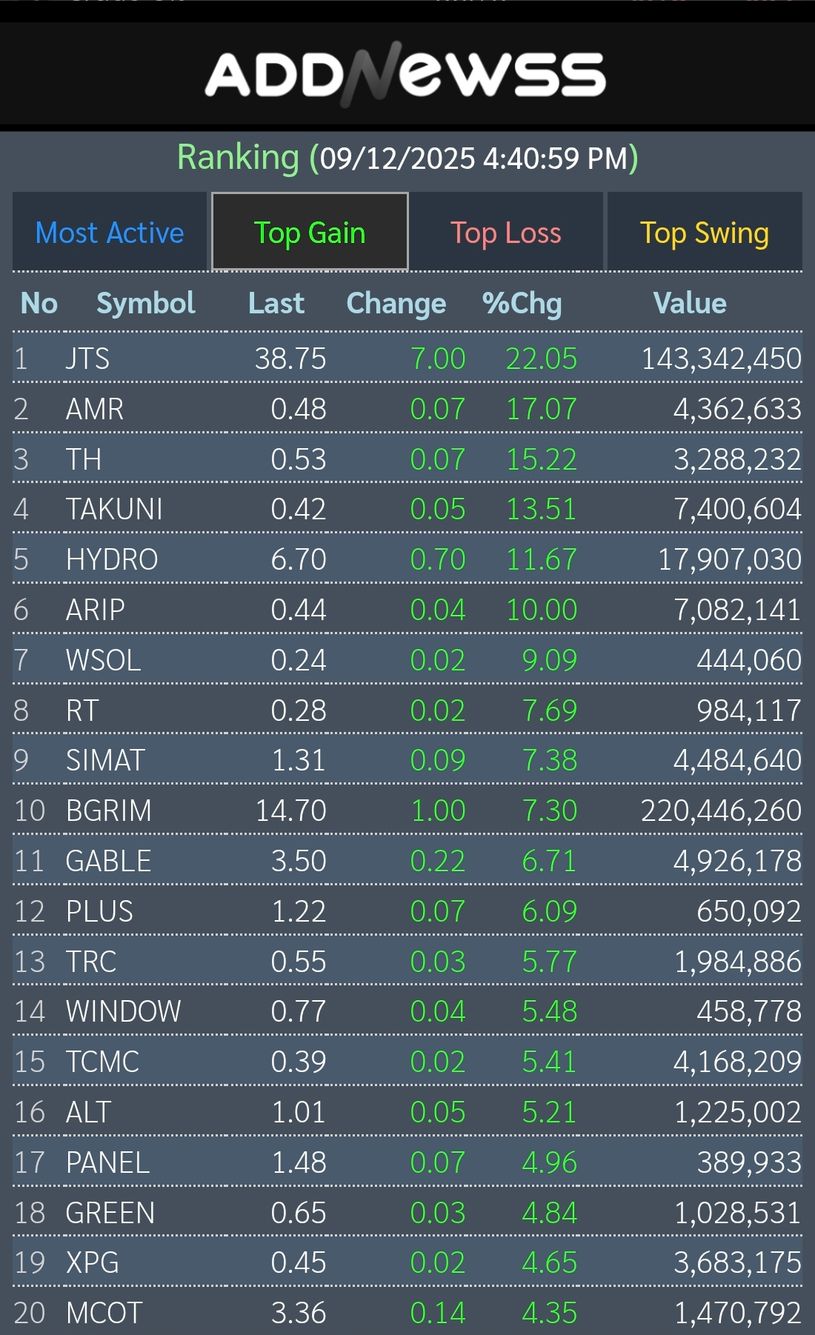Select the Top Gain tab
This screenshot has height=1335, width=815.
(309, 233)
